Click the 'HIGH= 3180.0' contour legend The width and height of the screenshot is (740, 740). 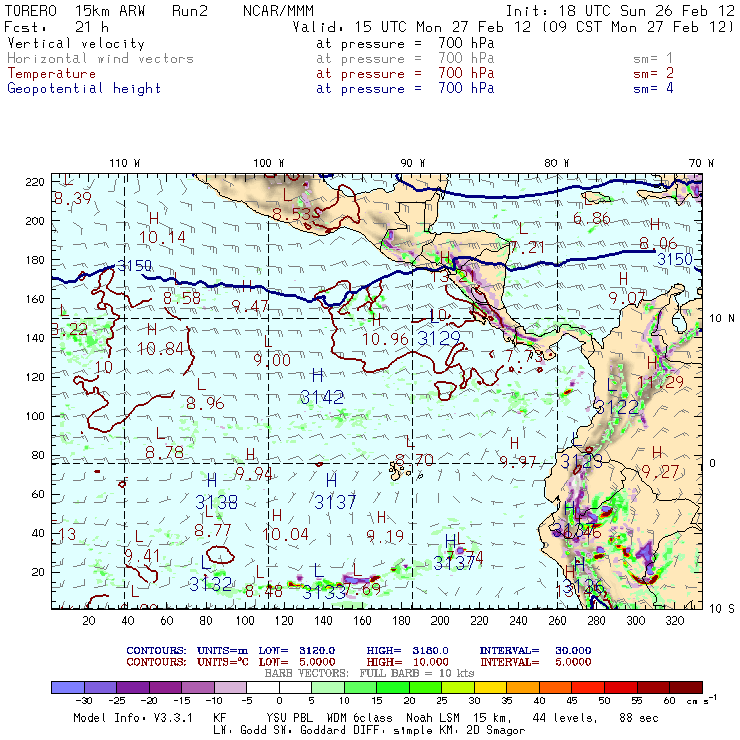tap(408, 651)
